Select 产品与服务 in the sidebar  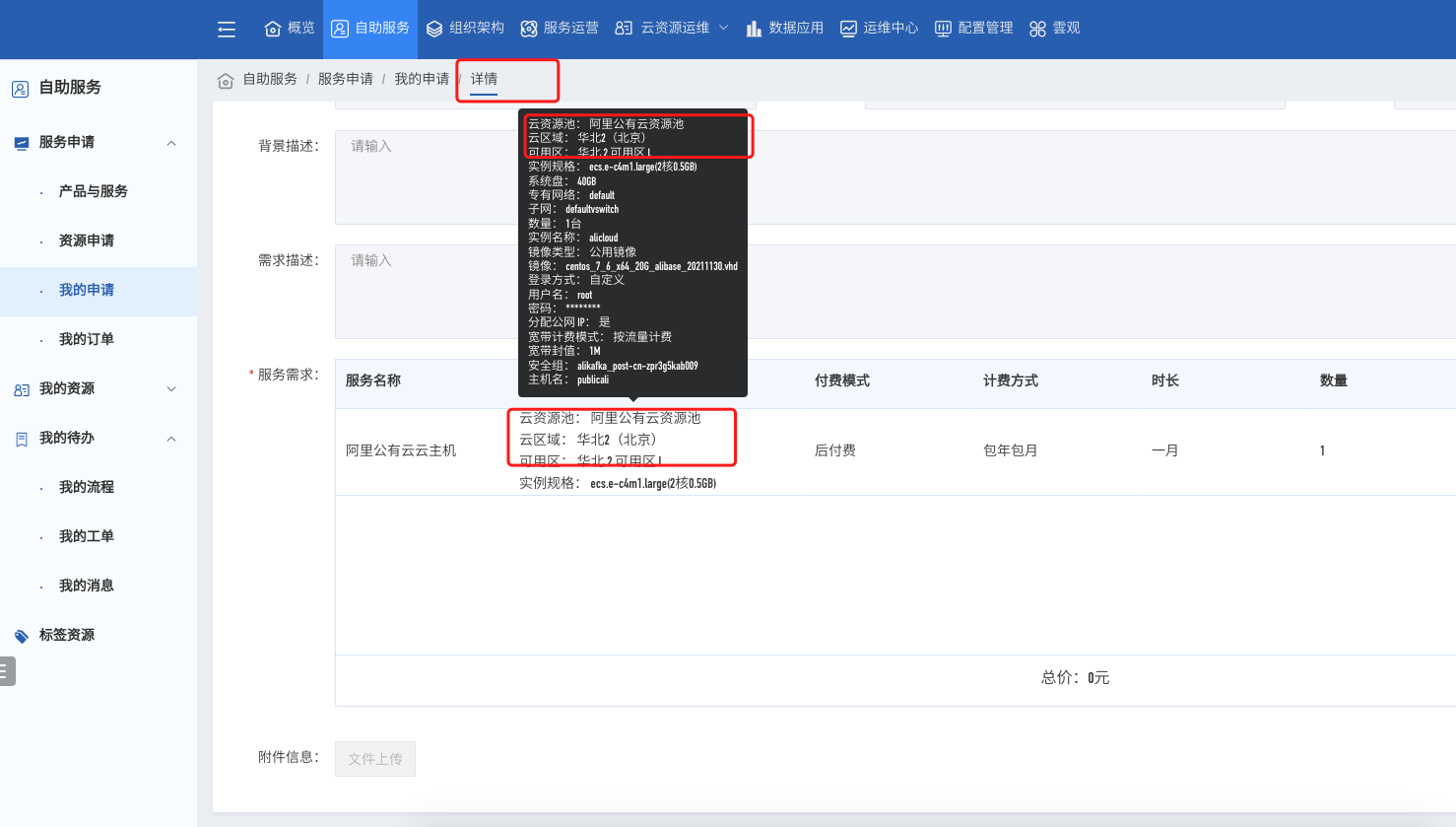pyautogui.click(x=94, y=191)
